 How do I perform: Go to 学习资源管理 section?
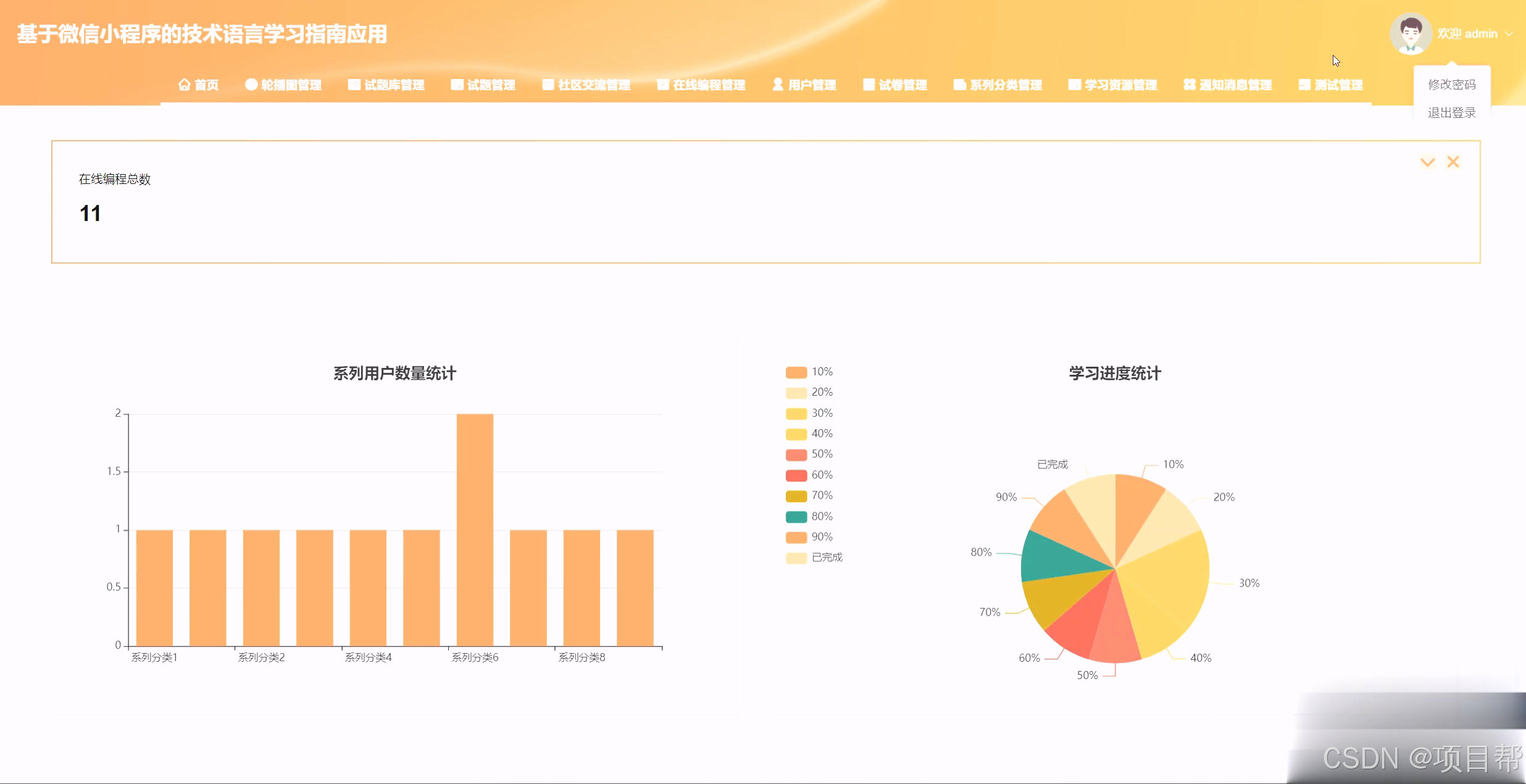tap(1120, 85)
